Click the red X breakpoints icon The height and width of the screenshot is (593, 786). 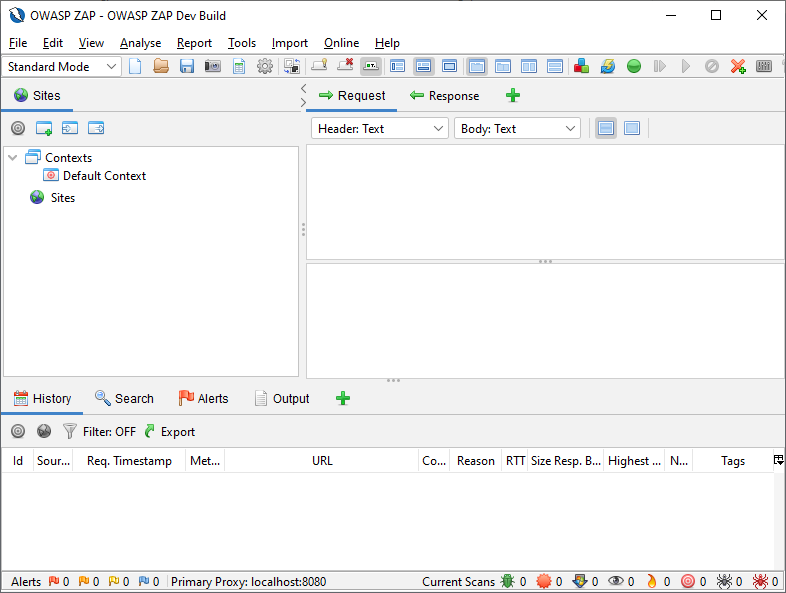pos(738,67)
